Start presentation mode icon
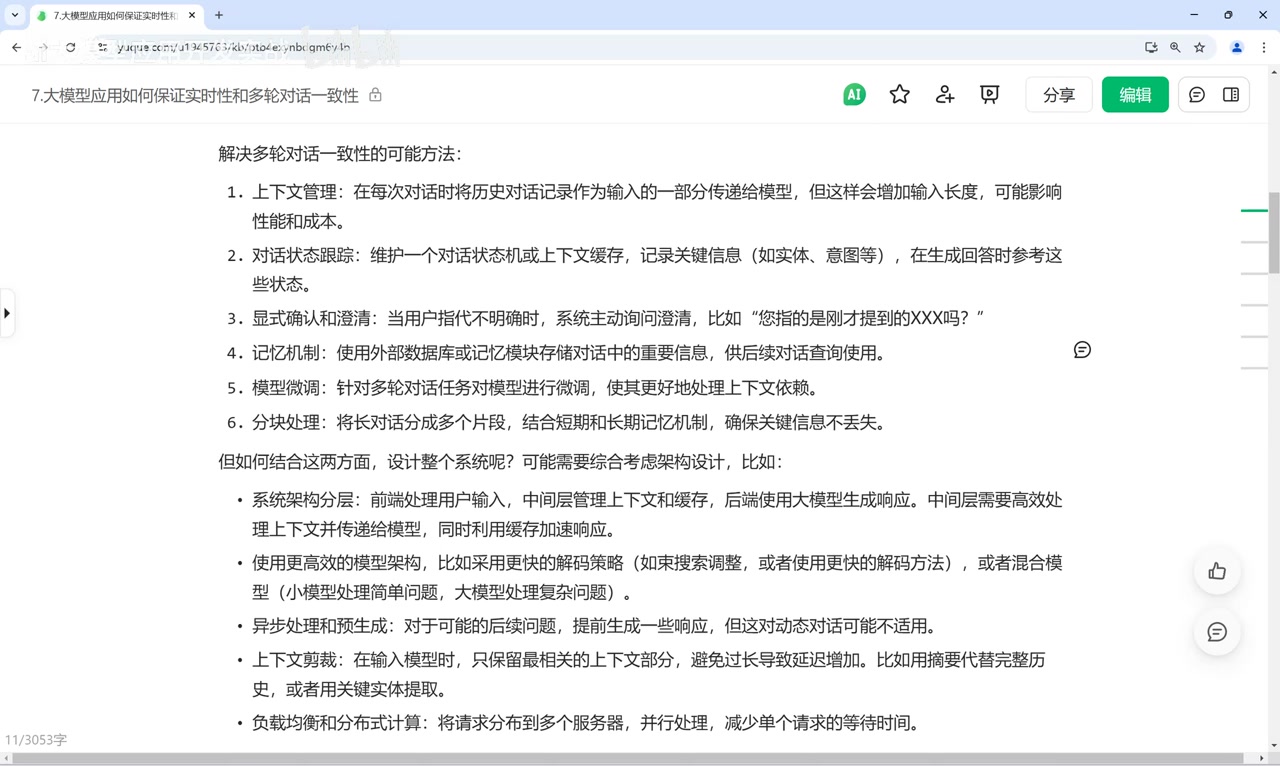 click(x=990, y=95)
